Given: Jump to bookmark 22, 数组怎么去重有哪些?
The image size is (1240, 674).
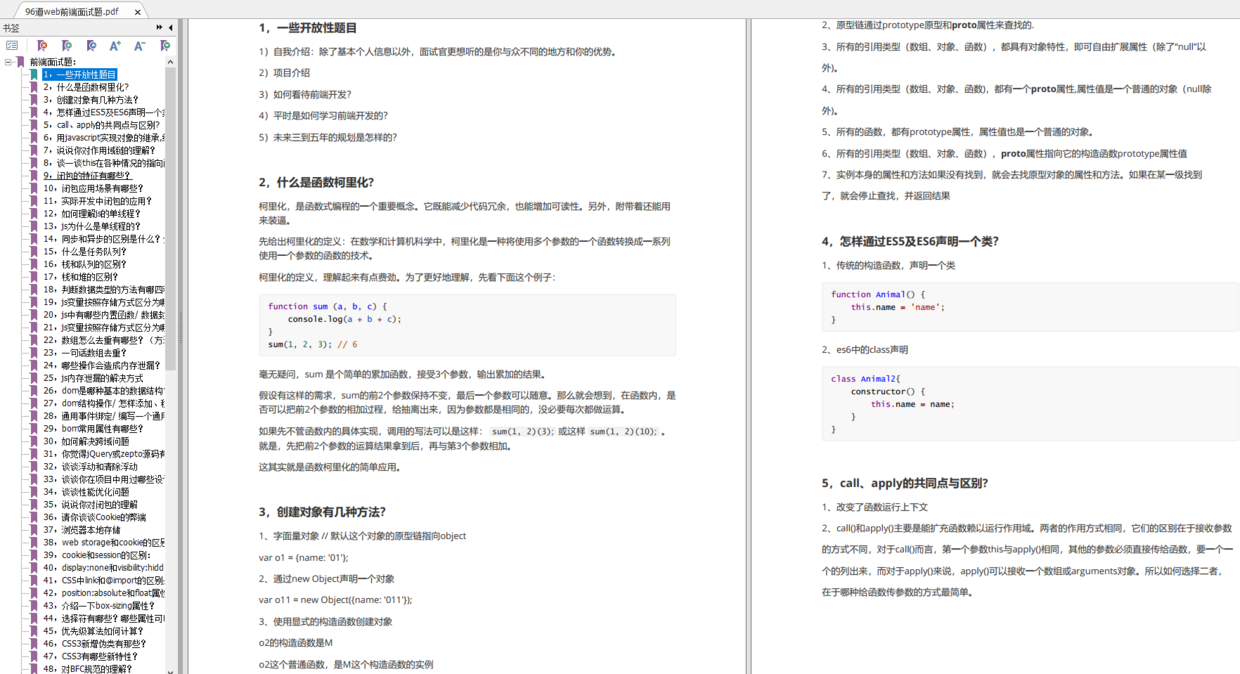Looking at the screenshot, I should 103,340.
